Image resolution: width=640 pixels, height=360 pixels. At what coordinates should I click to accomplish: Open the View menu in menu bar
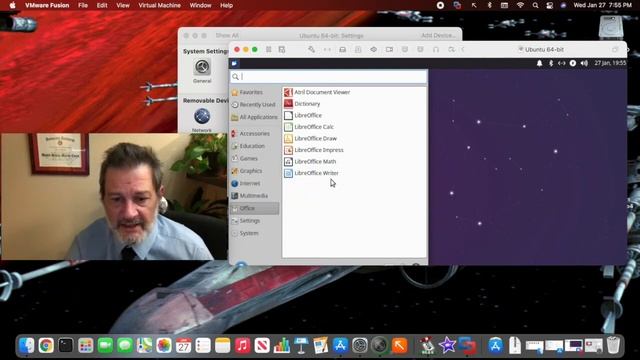click(122, 5)
